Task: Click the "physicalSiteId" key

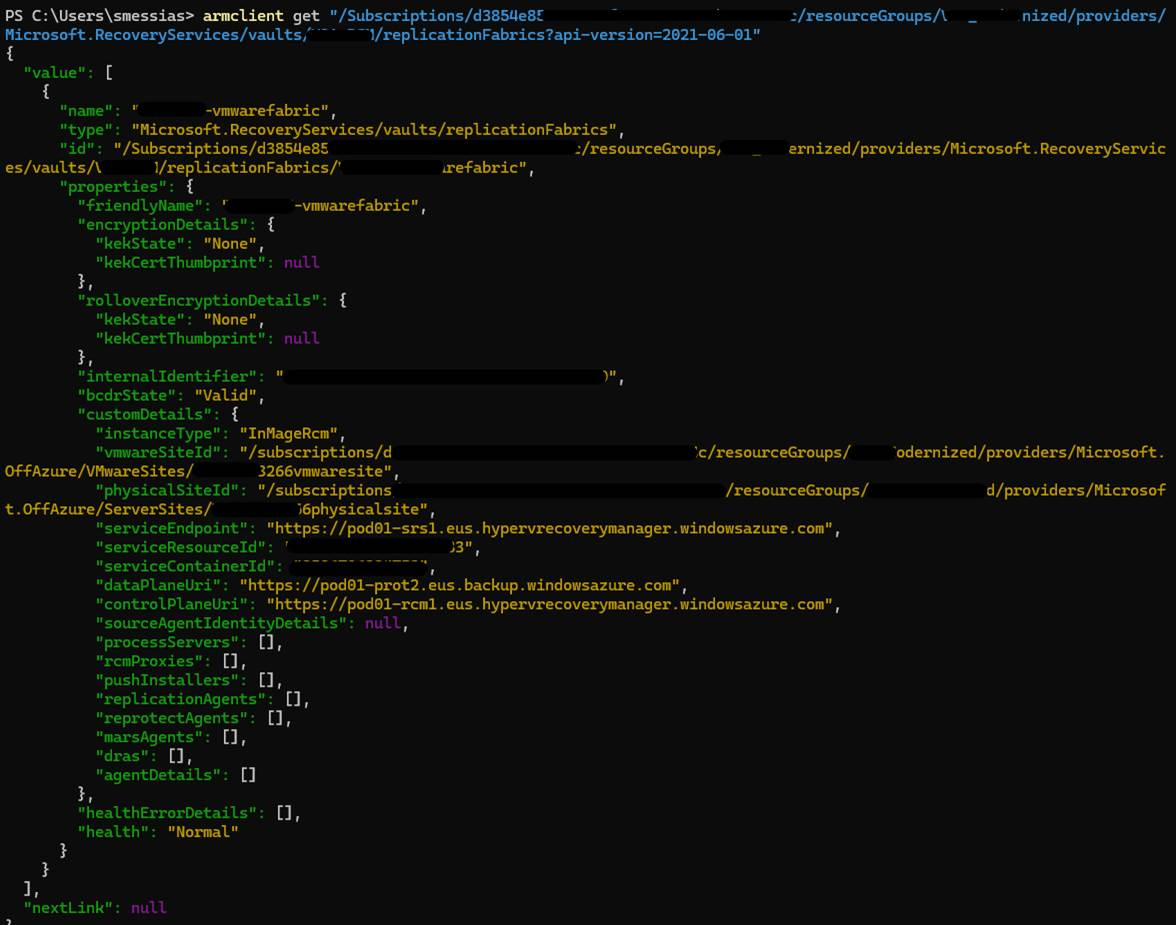Action: (x=166, y=491)
